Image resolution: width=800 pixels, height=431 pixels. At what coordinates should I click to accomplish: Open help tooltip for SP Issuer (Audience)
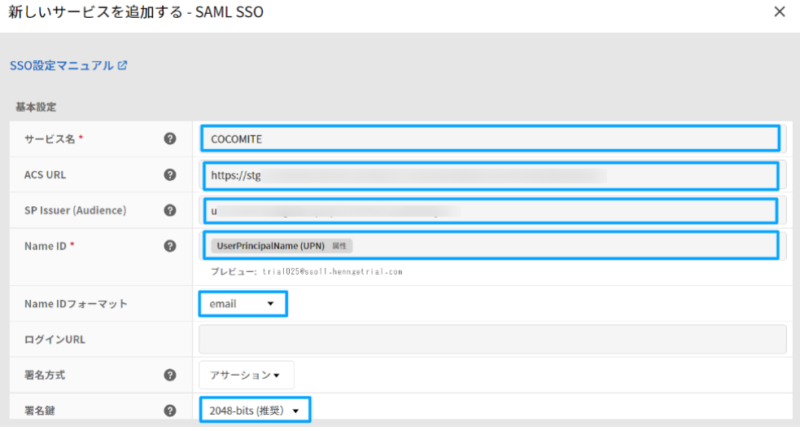(170, 211)
